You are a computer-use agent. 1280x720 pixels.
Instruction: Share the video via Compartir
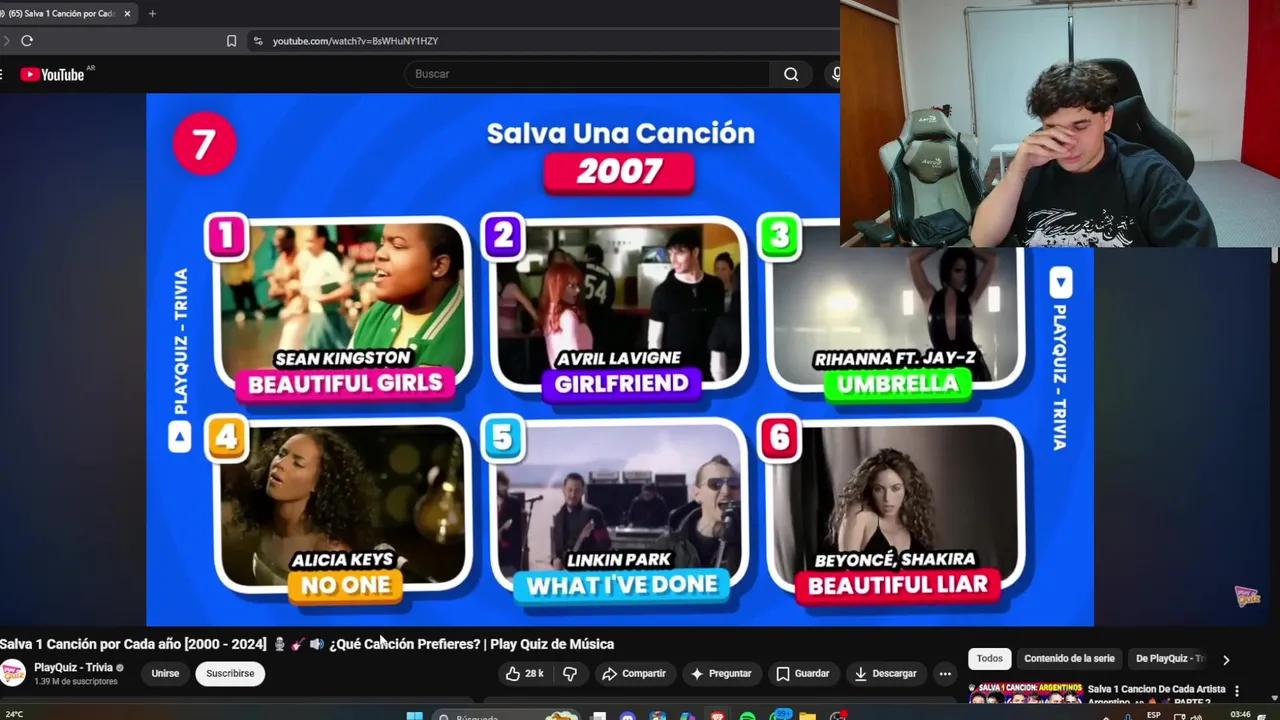[633, 674]
